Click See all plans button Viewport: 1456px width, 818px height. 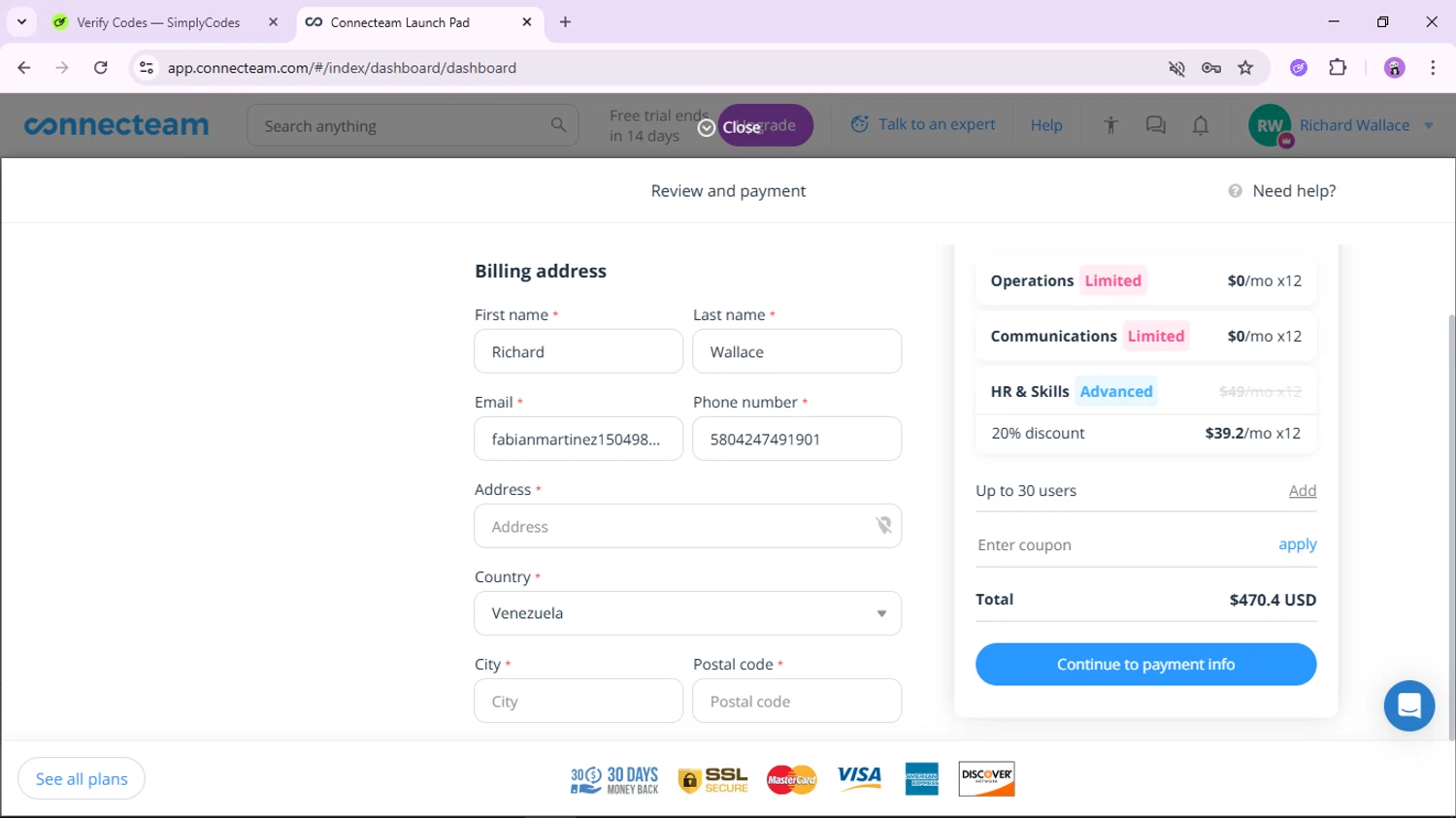tap(82, 779)
